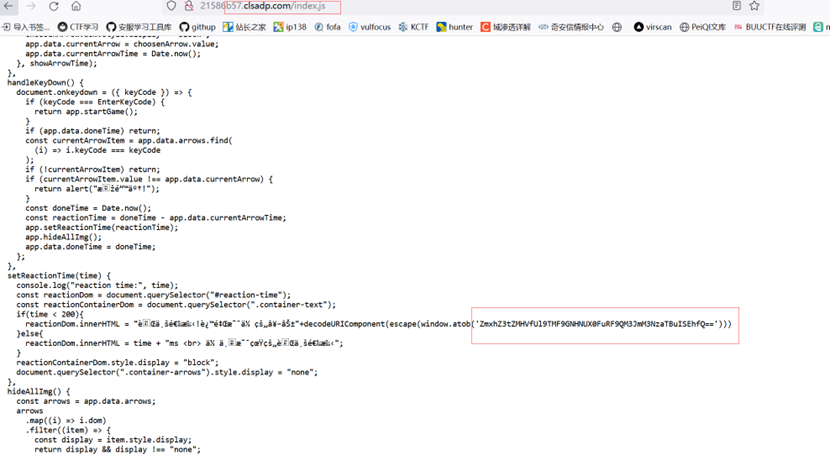Click the 'if (!currentArrowItem) return;' line
The width and height of the screenshot is (830, 455).
[92, 169]
